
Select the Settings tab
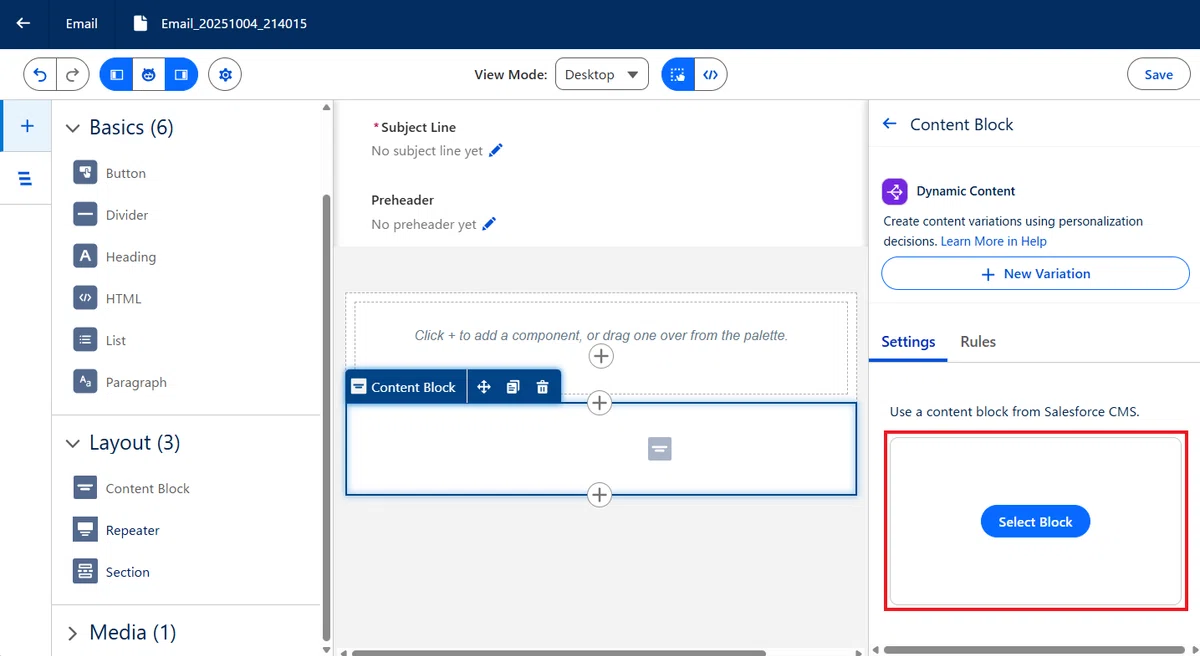click(908, 342)
